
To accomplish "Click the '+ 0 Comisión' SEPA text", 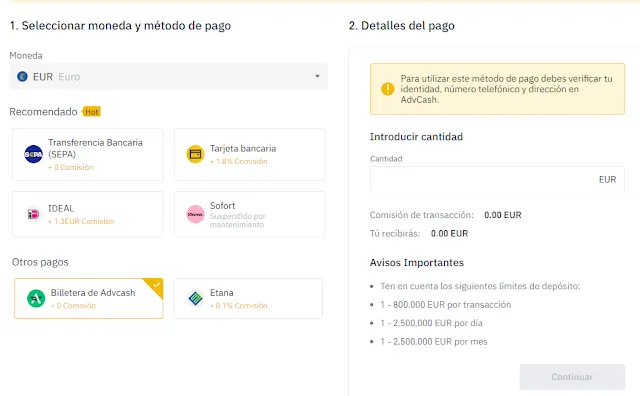I will point(71,167).
